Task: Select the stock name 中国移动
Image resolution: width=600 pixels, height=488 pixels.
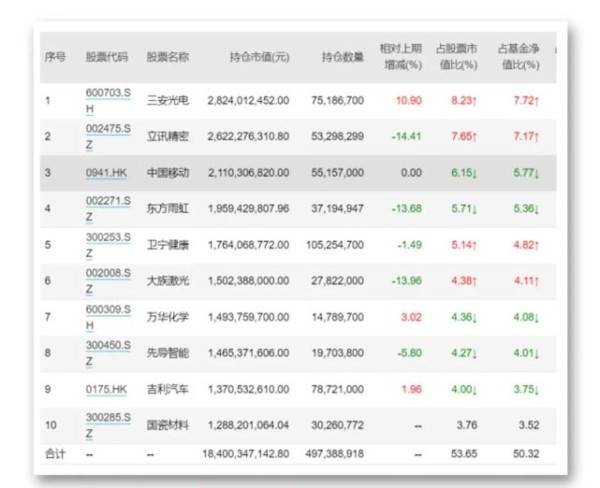Action: [x=168, y=173]
